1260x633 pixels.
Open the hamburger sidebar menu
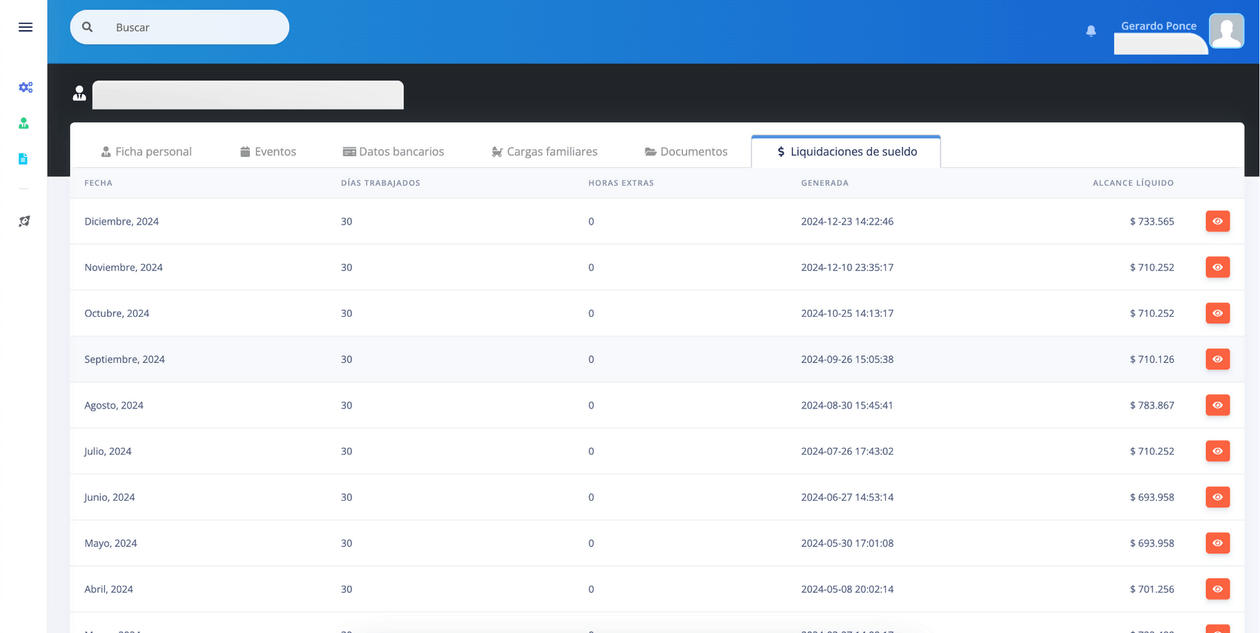pyautogui.click(x=25, y=27)
